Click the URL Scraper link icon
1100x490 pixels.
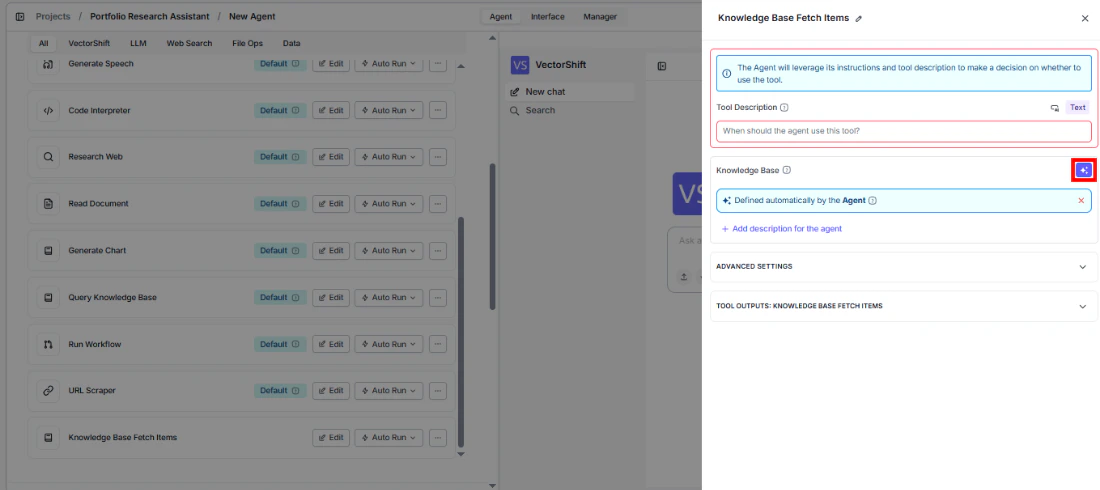48,391
